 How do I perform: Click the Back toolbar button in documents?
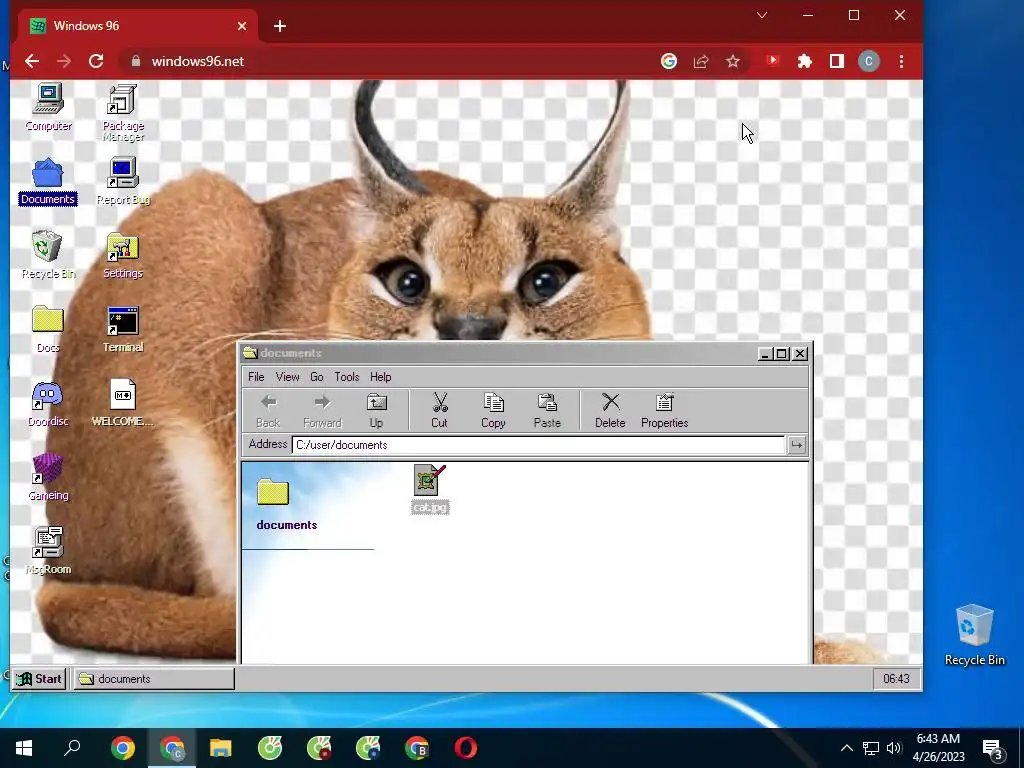pos(268,411)
